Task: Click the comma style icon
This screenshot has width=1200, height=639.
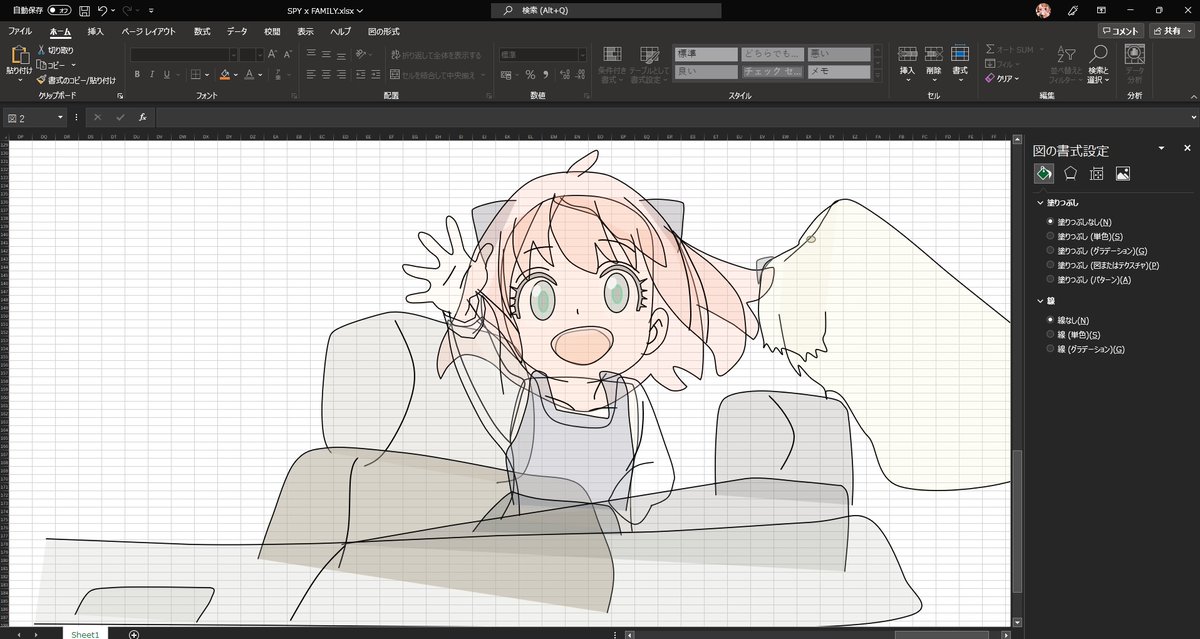Action: pyautogui.click(x=546, y=74)
